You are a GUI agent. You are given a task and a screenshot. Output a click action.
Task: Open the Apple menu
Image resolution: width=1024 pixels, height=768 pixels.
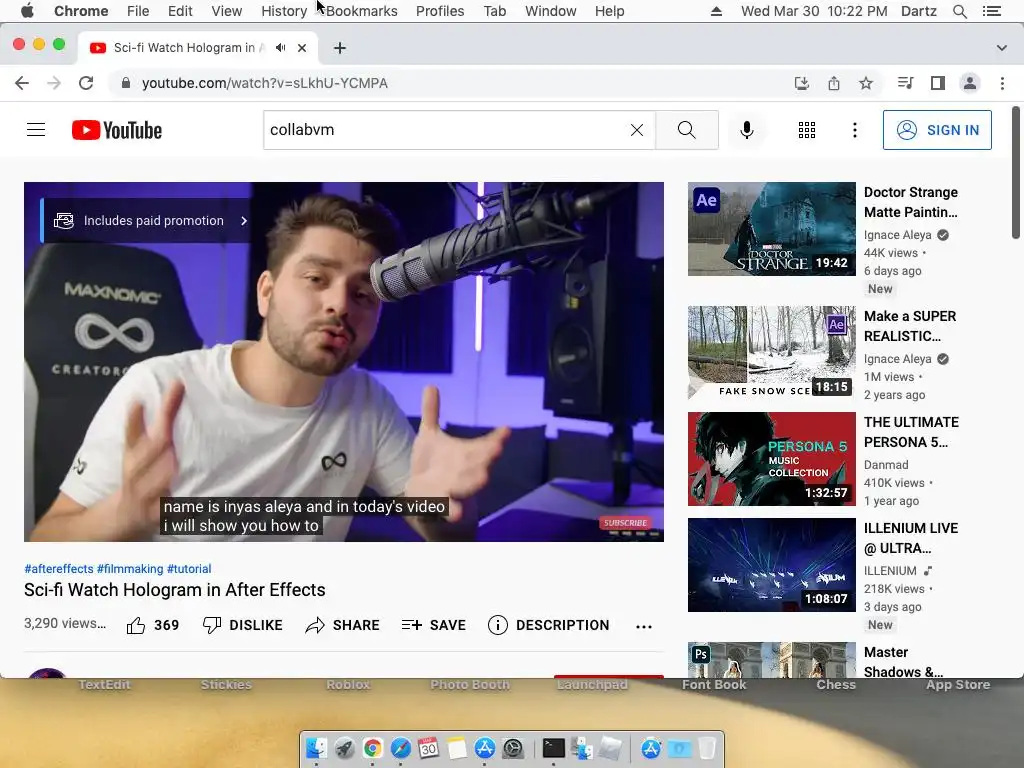tap(27, 11)
